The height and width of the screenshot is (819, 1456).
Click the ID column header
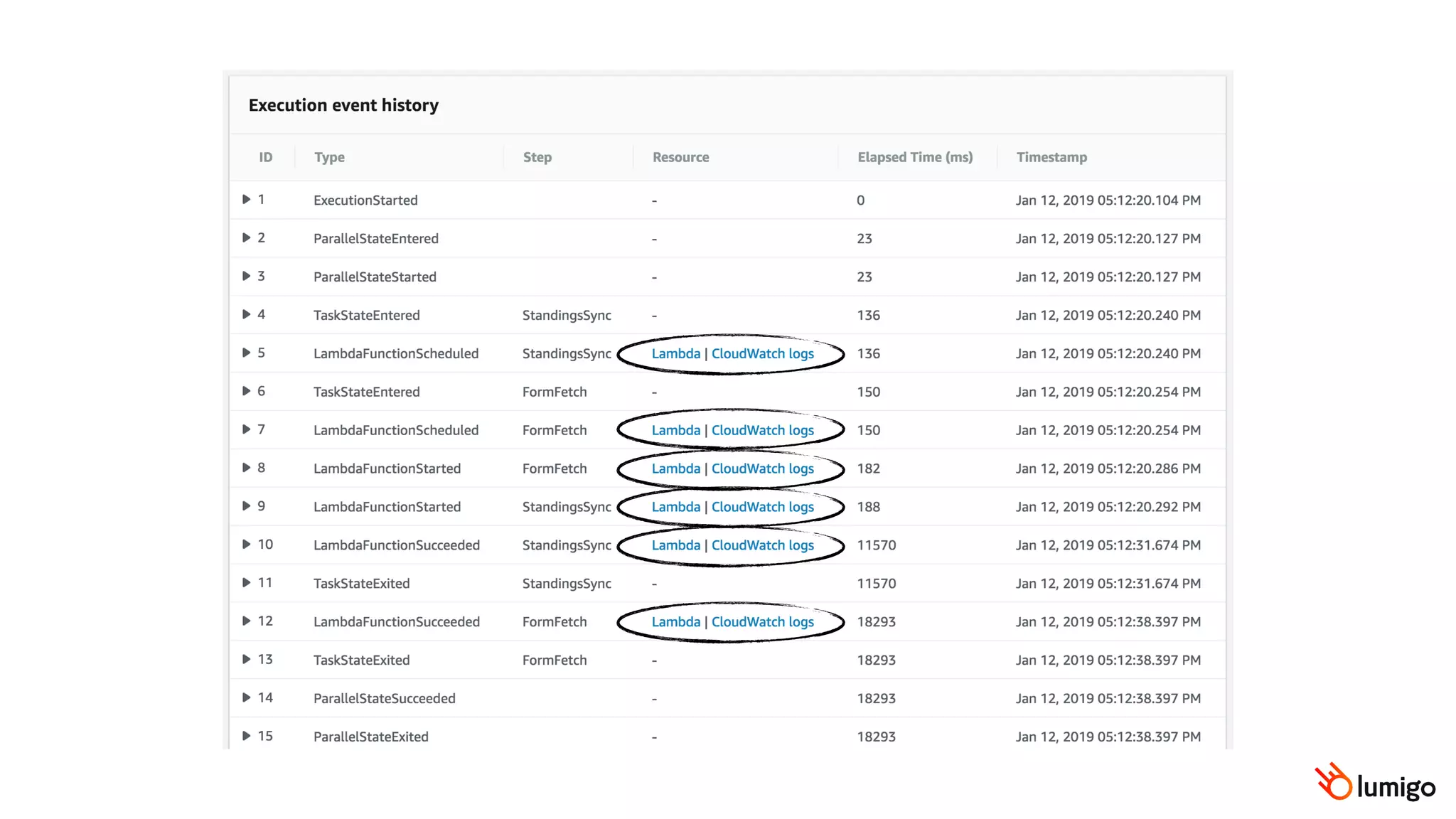coord(265,157)
